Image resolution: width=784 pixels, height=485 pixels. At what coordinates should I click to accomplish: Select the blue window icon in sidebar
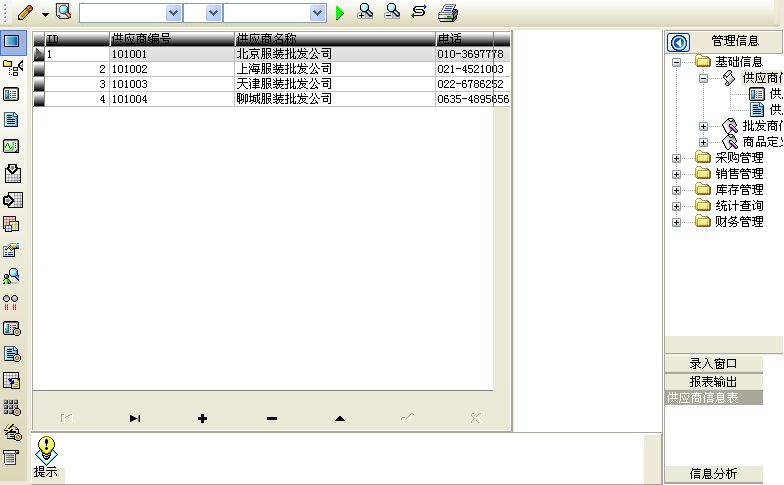pos(12,40)
